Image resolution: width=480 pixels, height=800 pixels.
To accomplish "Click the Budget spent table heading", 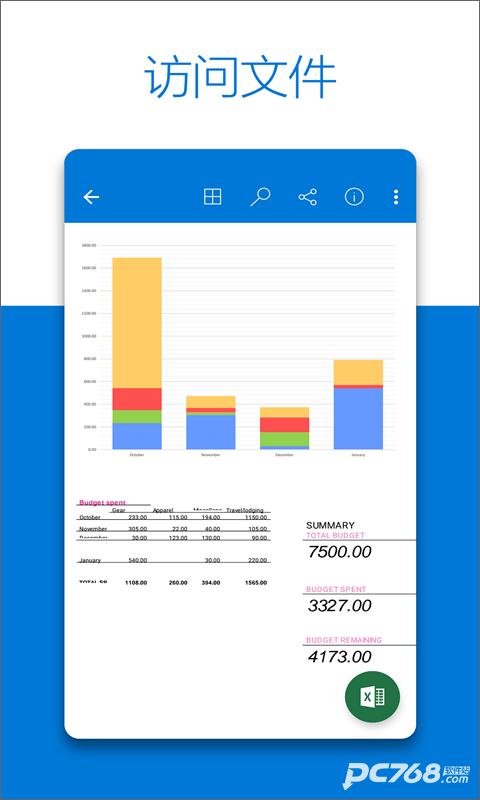I will tap(103, 503).
